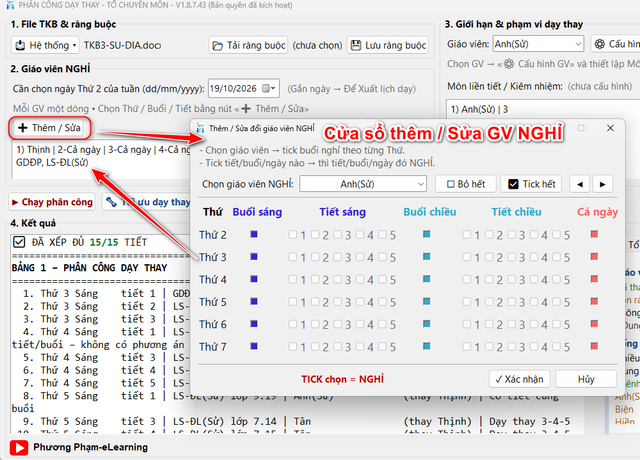Screen dimensions: 640x460
Task: Click the Tối ưu dạy thay wrench button
Action: click(x=147, y=202)
